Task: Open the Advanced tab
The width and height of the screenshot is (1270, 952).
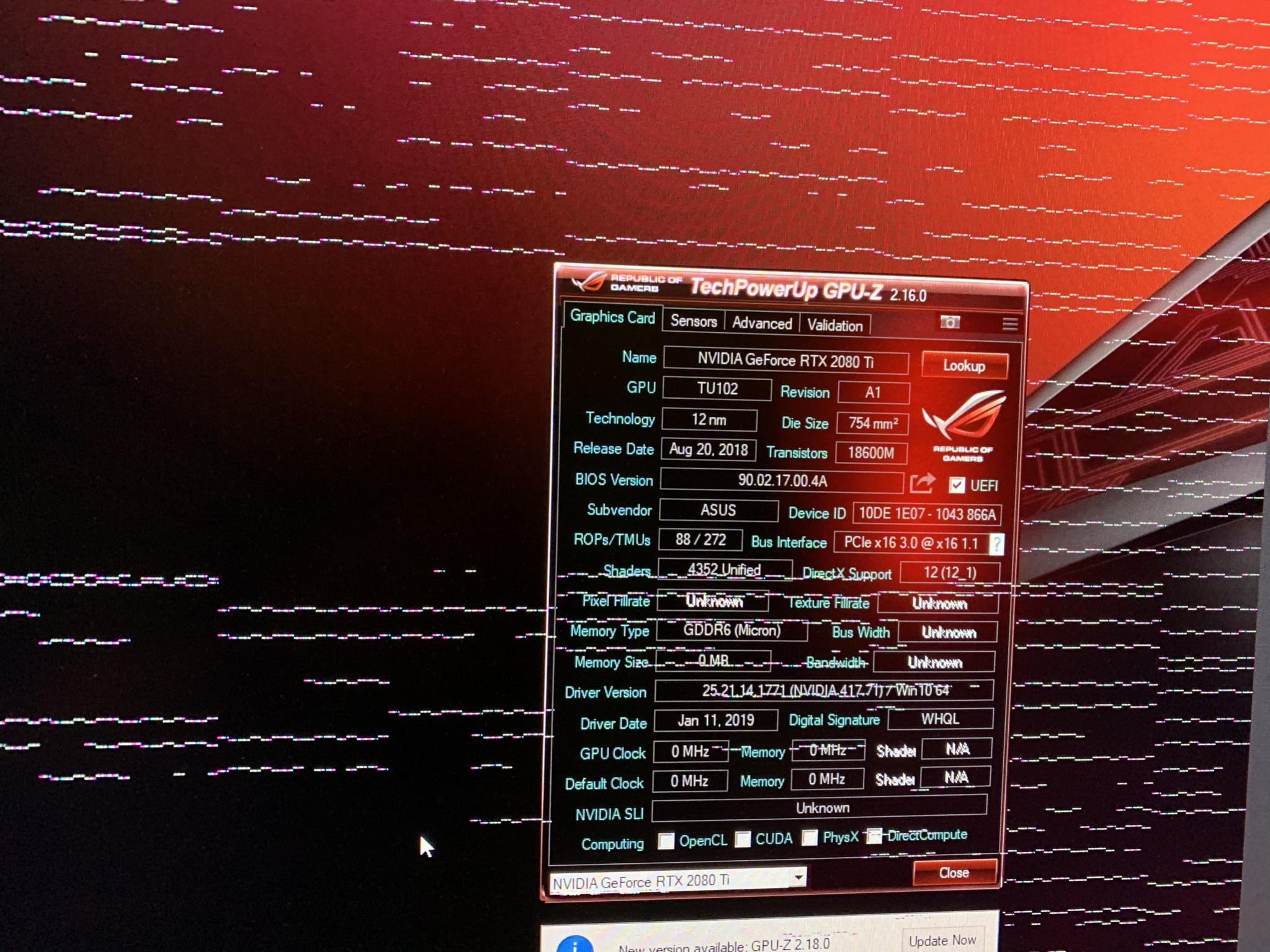Action: (x=761, y=323)
